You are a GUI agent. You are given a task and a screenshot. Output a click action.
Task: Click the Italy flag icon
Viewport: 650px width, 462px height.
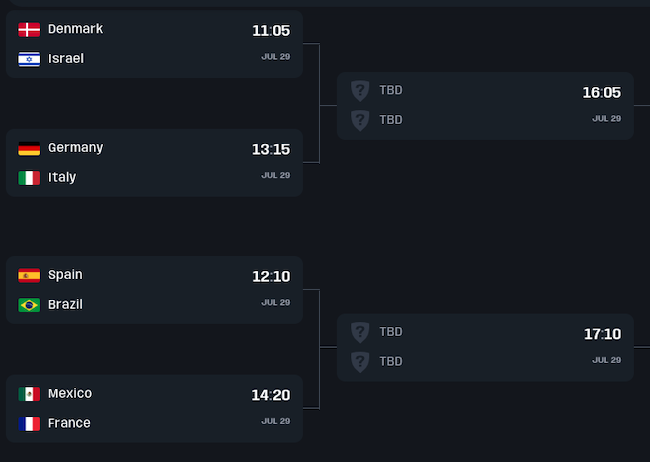coord(29,178)
